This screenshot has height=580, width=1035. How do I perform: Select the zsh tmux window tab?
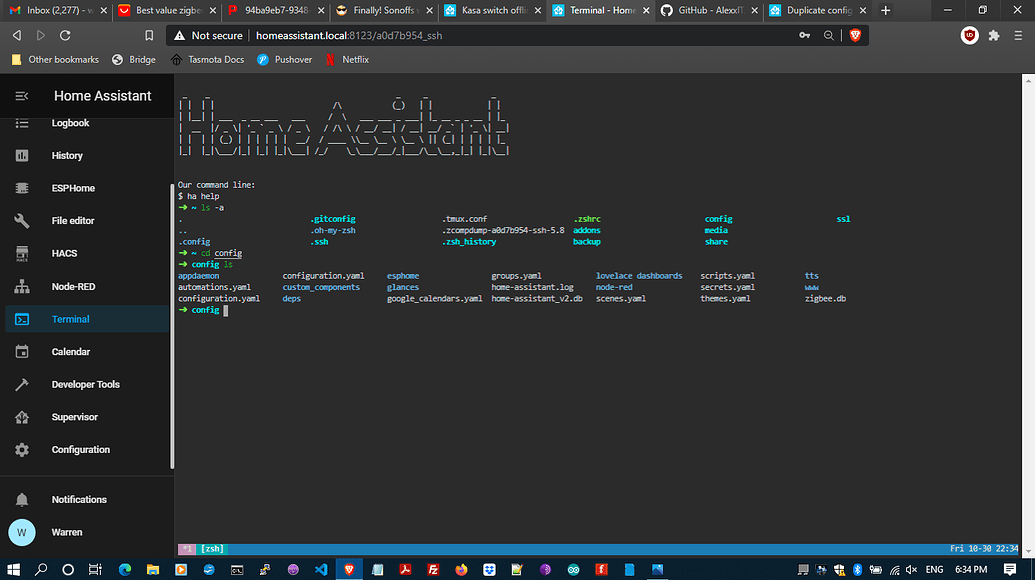[213, 549]
